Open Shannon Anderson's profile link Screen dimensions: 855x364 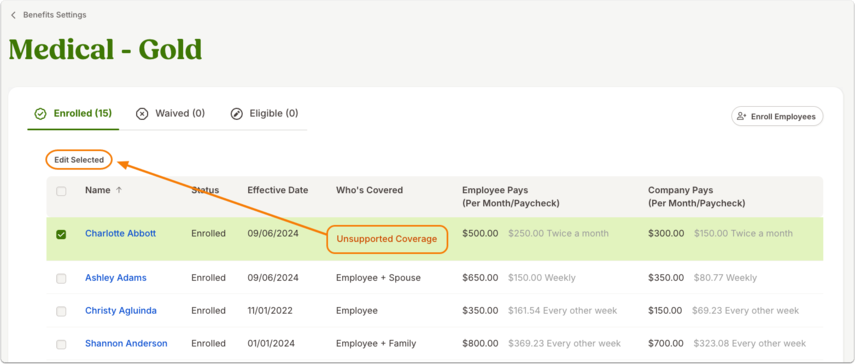(126, 343)
